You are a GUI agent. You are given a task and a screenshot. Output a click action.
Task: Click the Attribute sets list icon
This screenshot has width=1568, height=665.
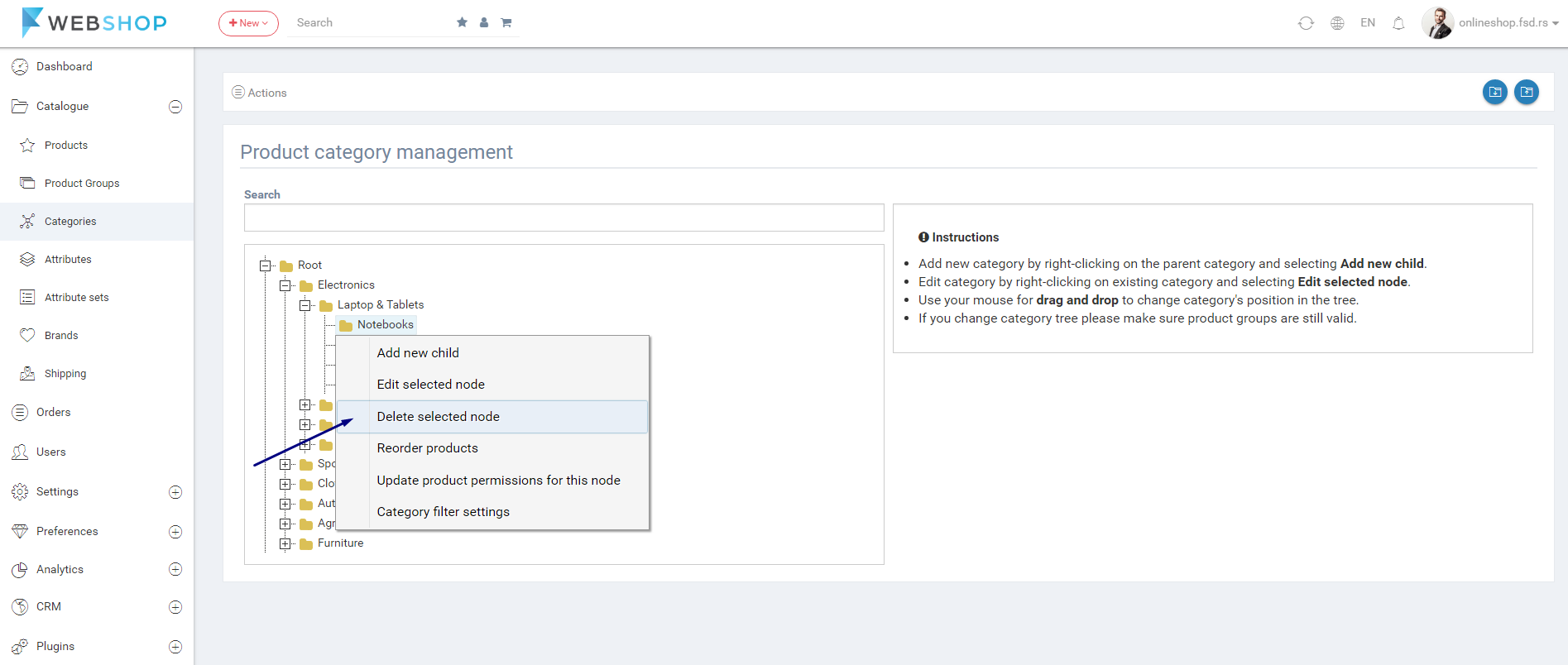pos(27,297)
